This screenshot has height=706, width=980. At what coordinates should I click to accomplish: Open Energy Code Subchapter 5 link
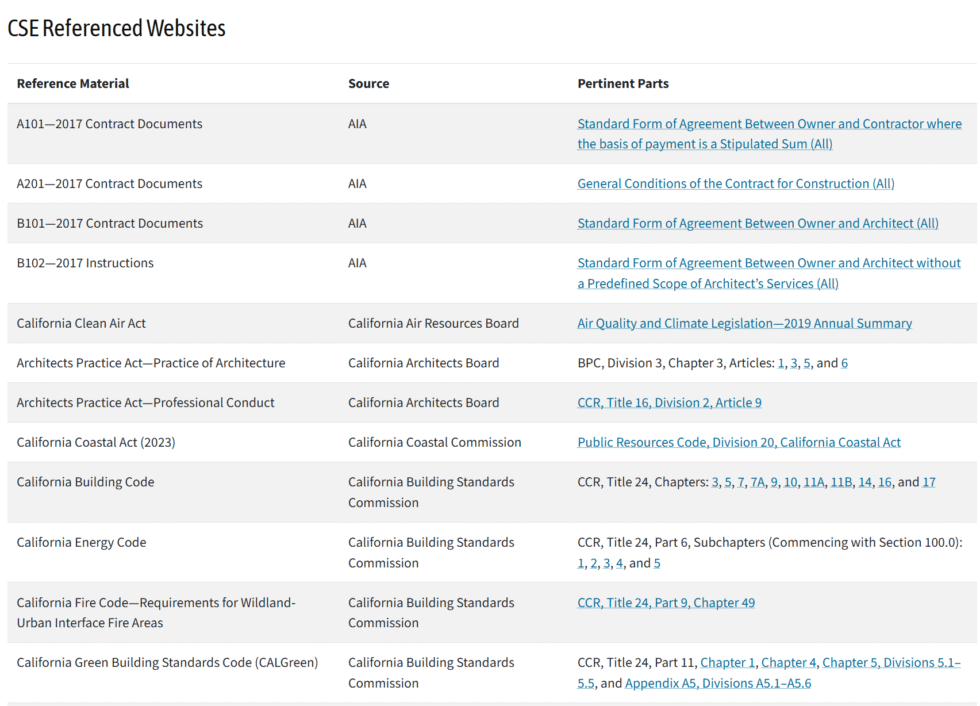click(657, 563)
